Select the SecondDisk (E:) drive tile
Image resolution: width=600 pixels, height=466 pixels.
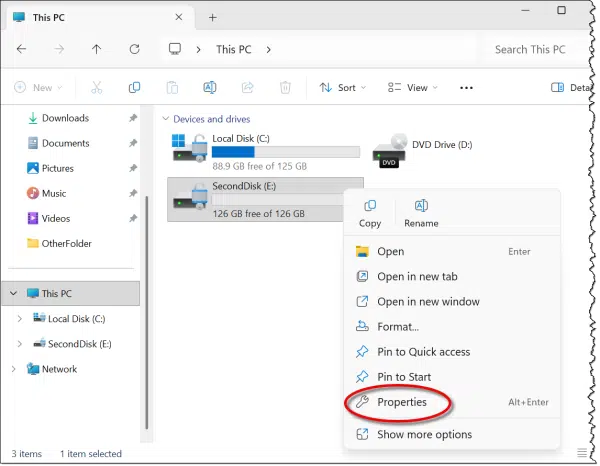tap(255, 200)
